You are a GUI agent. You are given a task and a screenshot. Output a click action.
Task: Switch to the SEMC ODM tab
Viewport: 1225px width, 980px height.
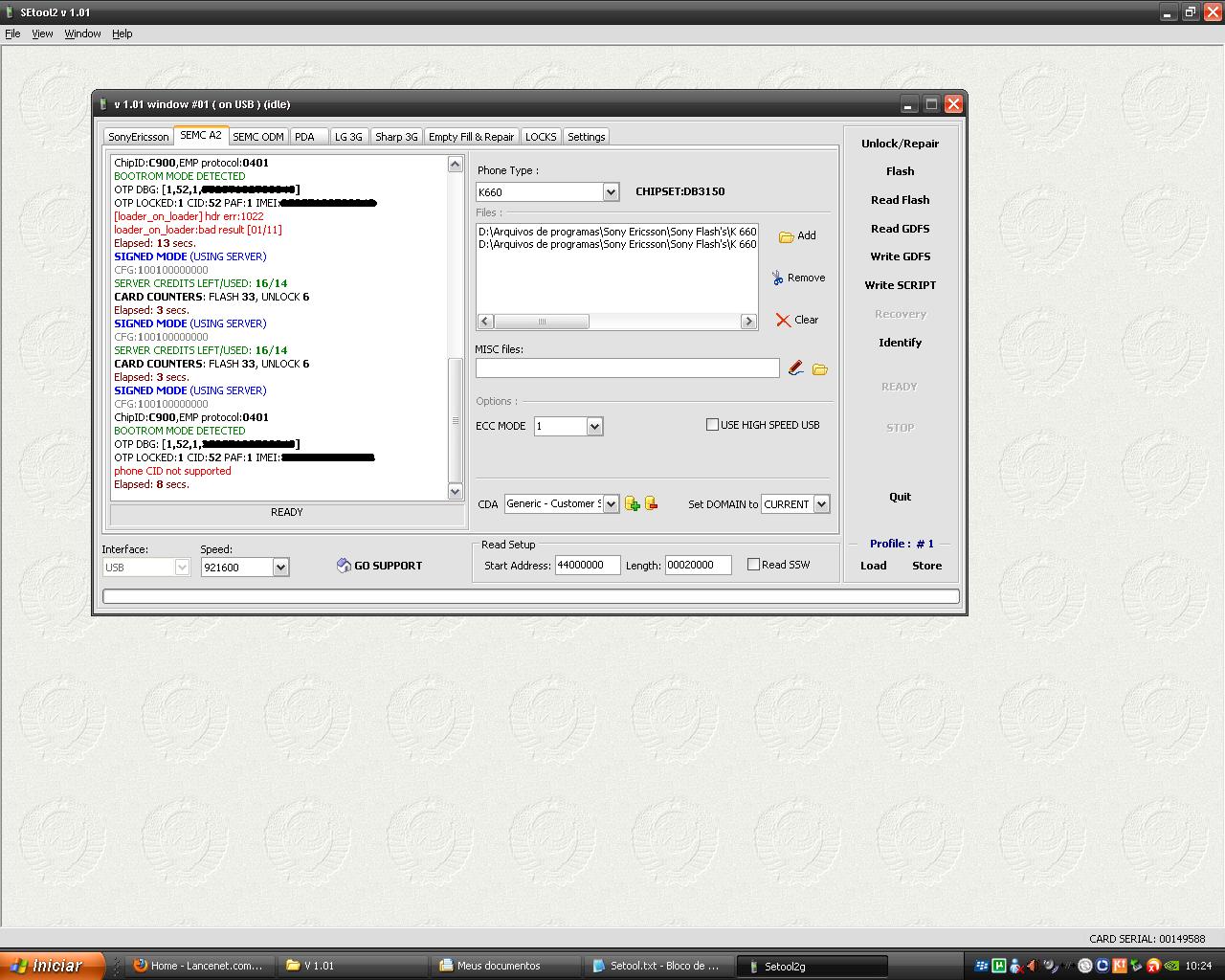click(258, 137)
